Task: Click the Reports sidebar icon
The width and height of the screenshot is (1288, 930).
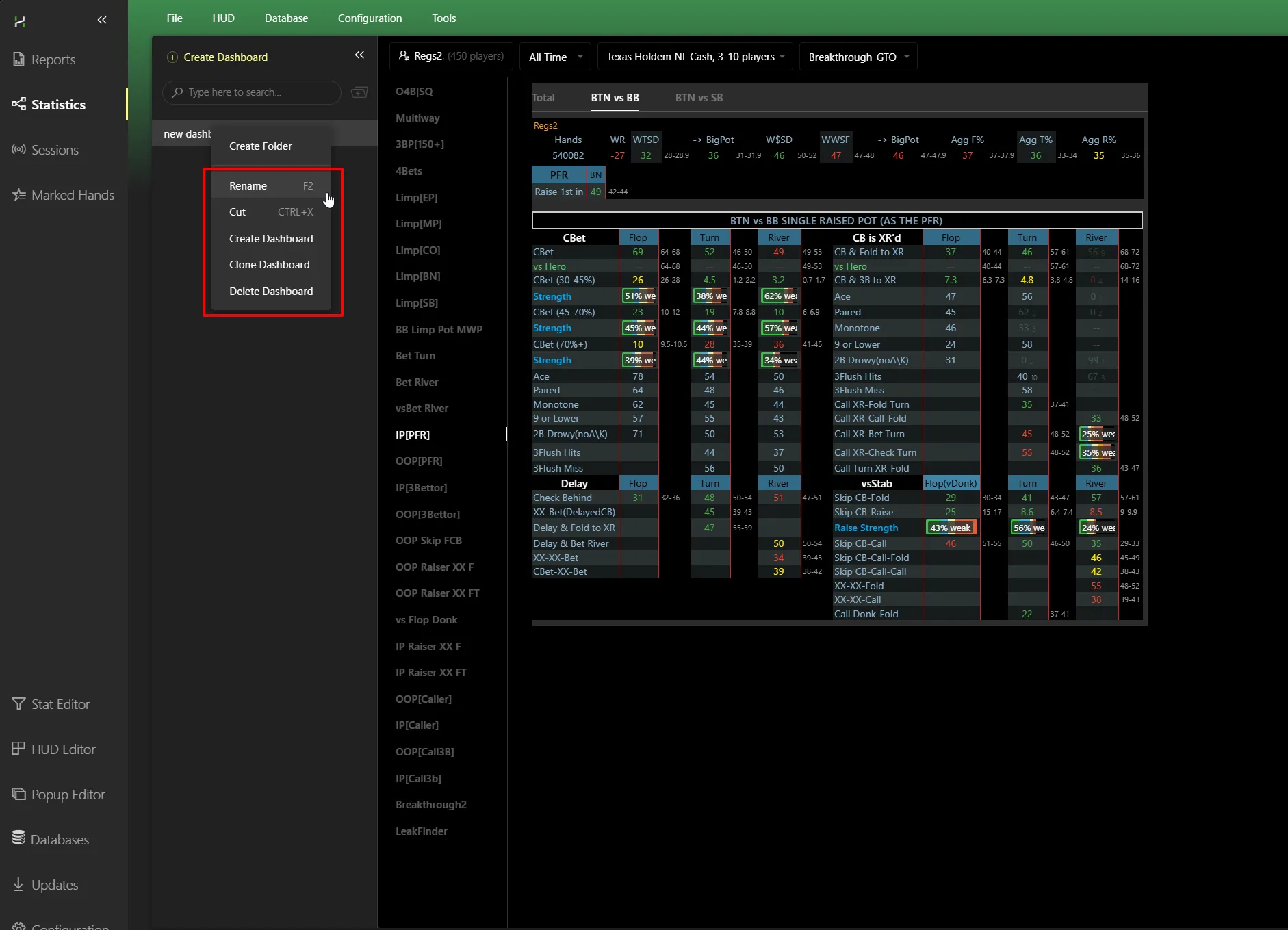Action: click(18, 60)
